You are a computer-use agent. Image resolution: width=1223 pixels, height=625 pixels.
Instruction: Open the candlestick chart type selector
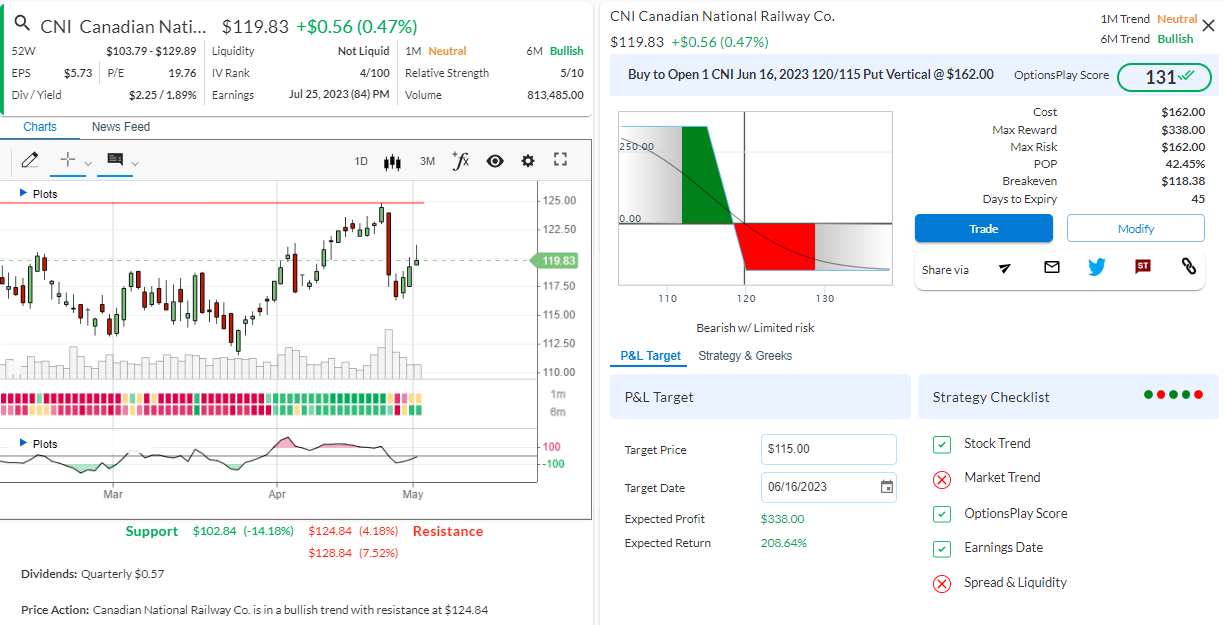(x=392, y=161)
